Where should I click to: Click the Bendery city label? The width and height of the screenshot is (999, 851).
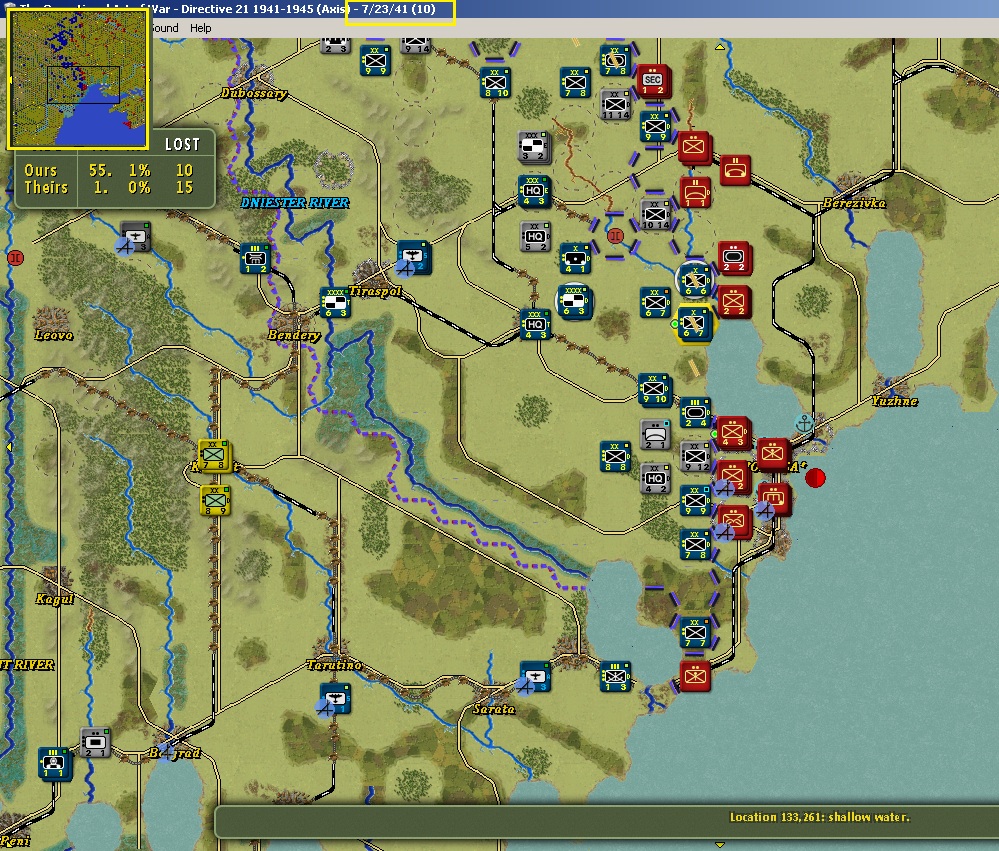tap(294, 335)
